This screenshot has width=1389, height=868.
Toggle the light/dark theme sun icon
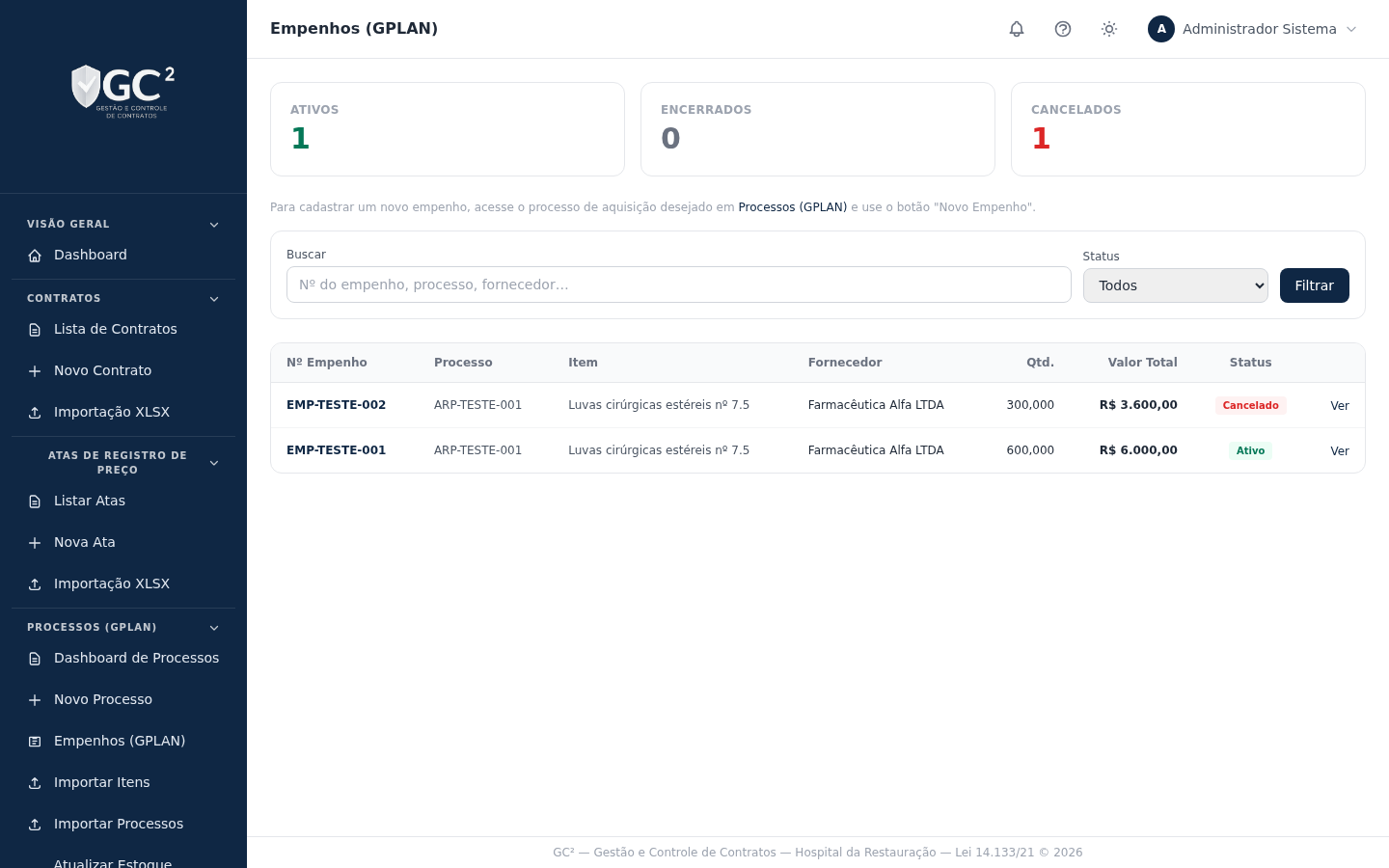point(1109,29)
